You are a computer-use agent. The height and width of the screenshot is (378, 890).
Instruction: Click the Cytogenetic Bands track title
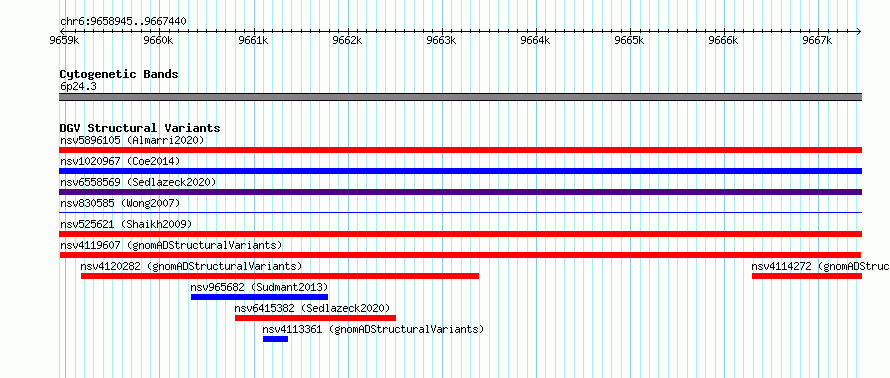119,74
